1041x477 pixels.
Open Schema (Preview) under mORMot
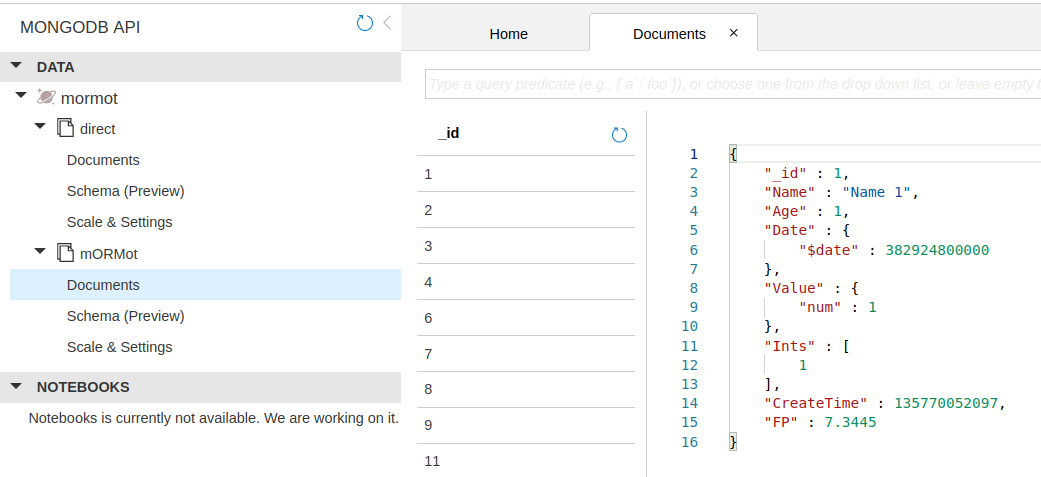point(125,316)
